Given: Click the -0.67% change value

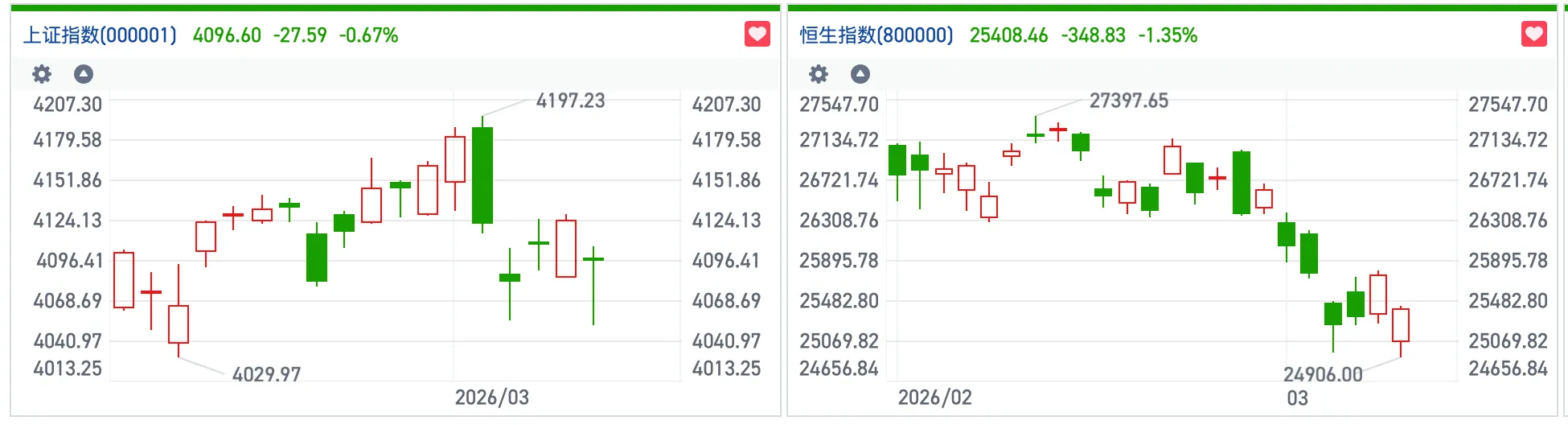Looking at the screenshot, I should pos(368,35).
